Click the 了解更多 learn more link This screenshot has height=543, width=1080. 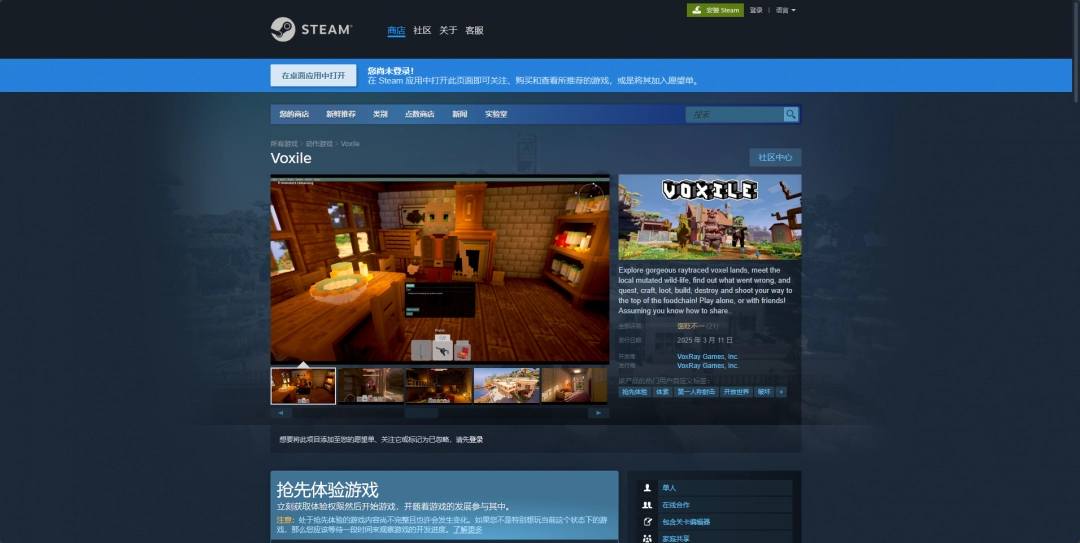coord(467,529)
